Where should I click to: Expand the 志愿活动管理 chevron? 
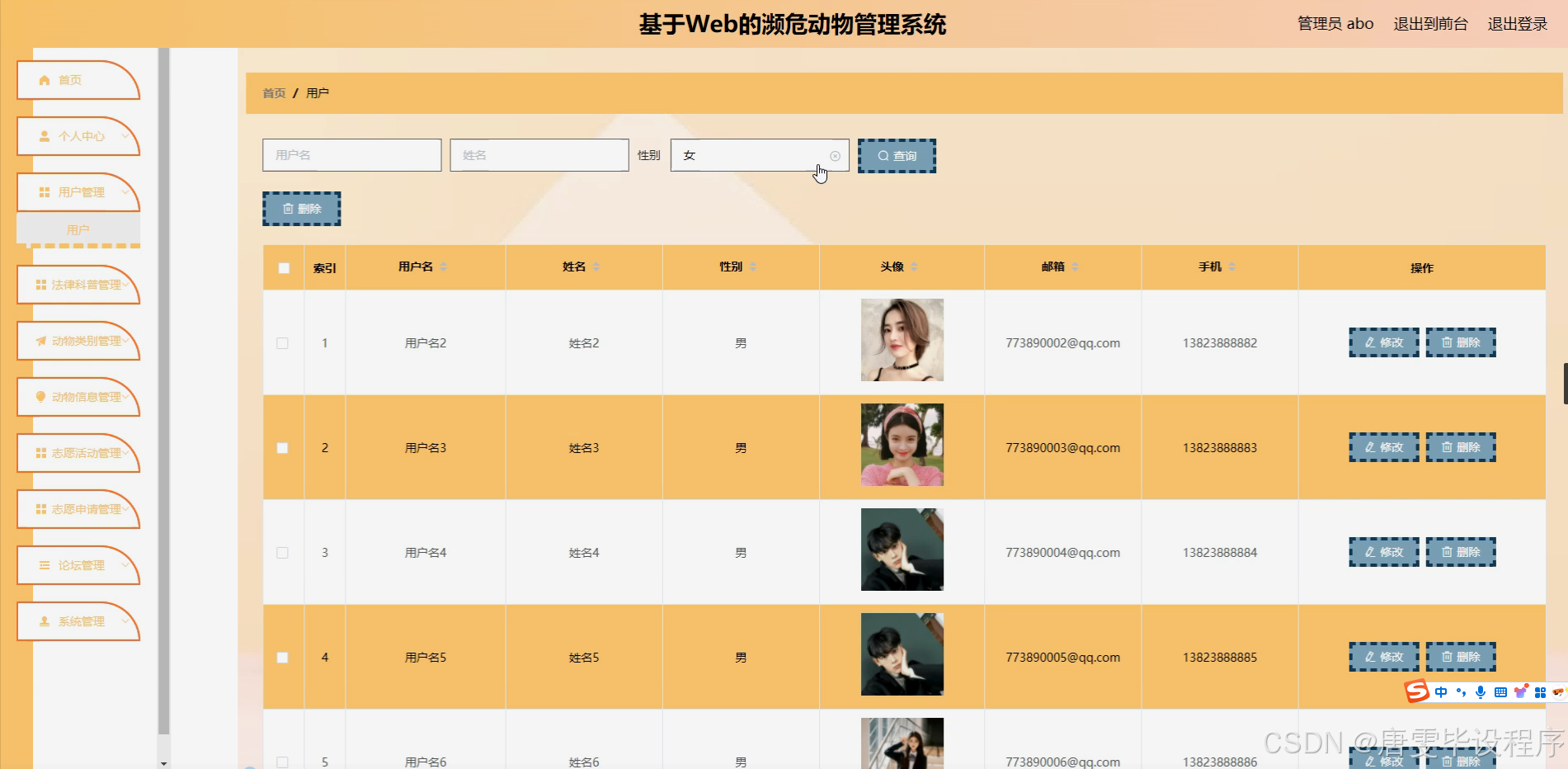click(x=125, y=452)
